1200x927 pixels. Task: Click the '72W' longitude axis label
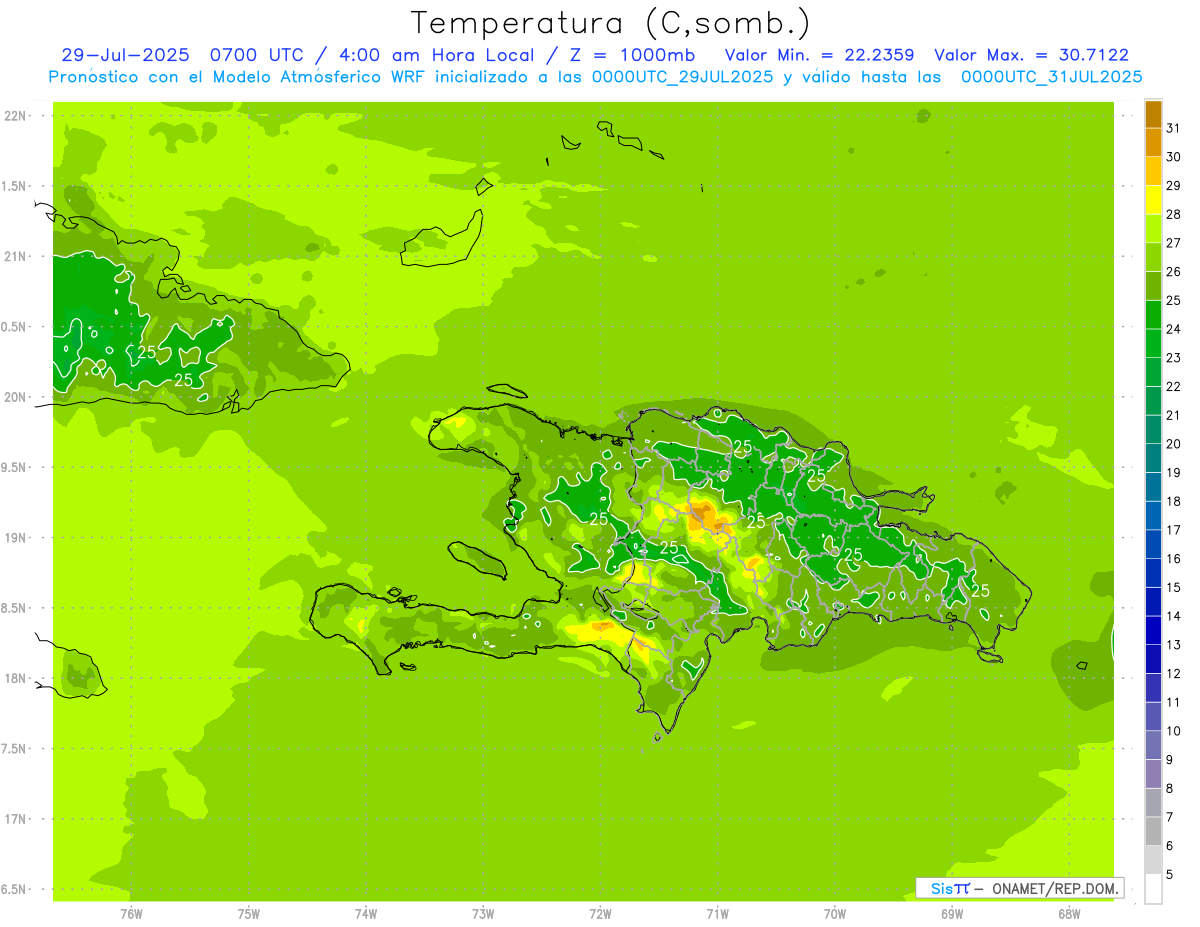(x=600, y=914)
